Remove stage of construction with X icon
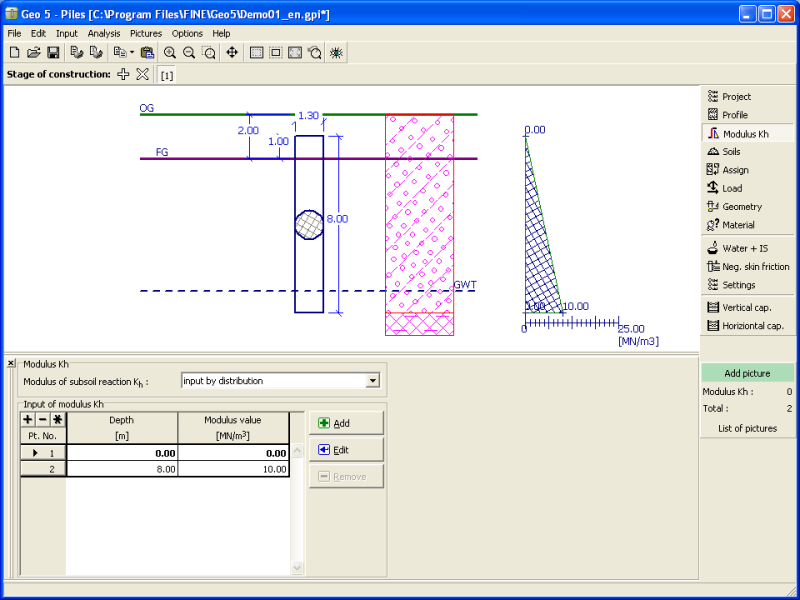800x600 pixels. point(142,75)
